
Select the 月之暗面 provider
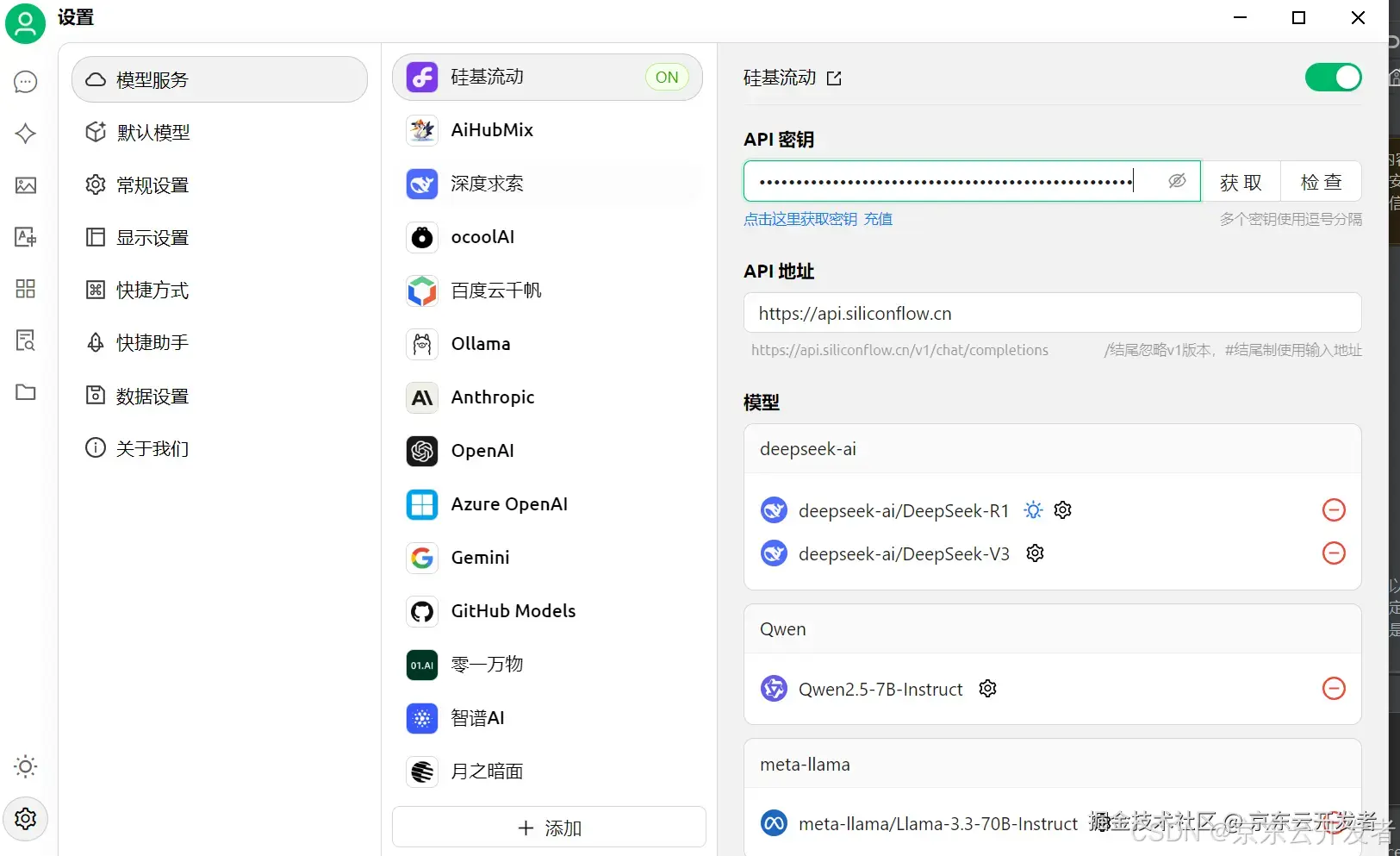click(548, 772)
